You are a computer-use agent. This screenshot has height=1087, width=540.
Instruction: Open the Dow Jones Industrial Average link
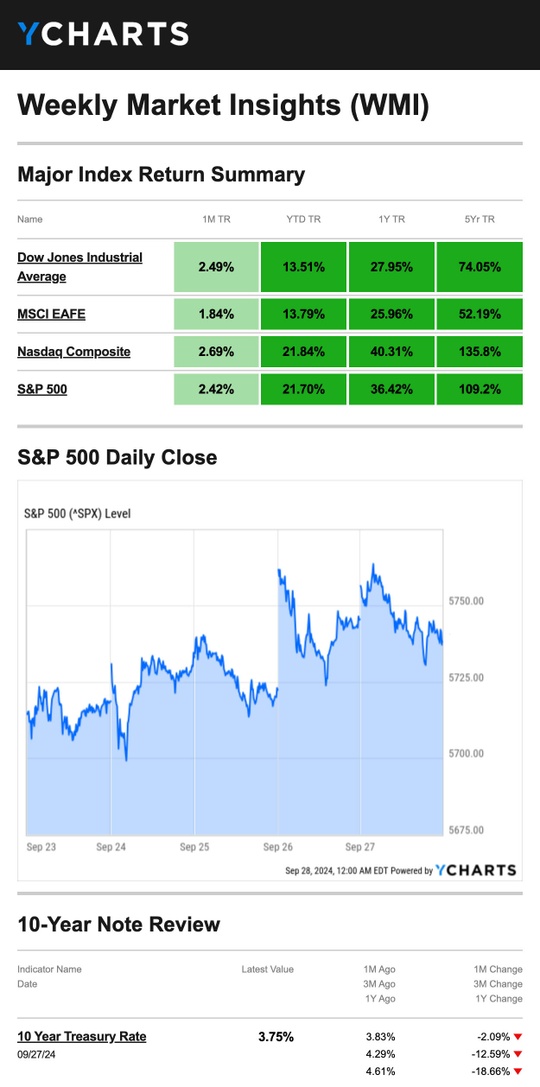[x=80, y=267]
